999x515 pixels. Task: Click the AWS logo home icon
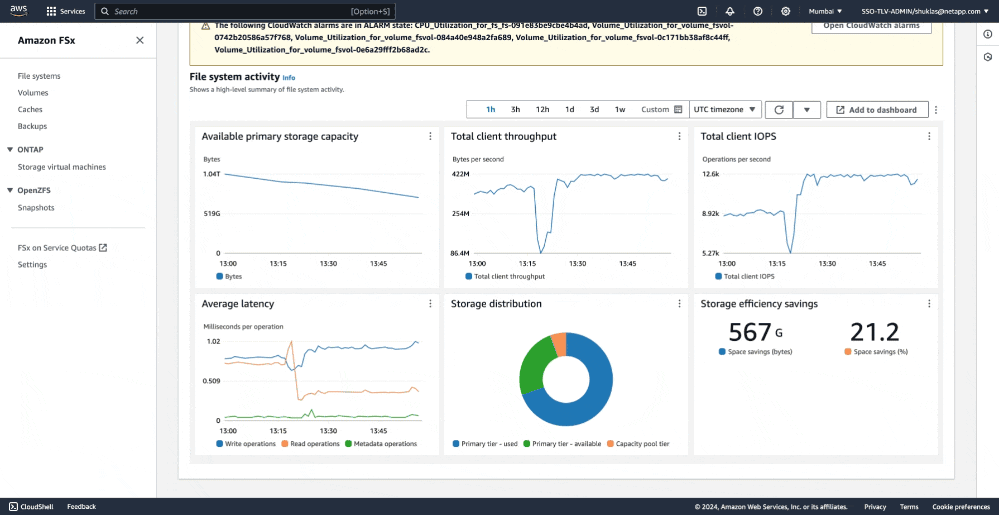click(19, 11)
